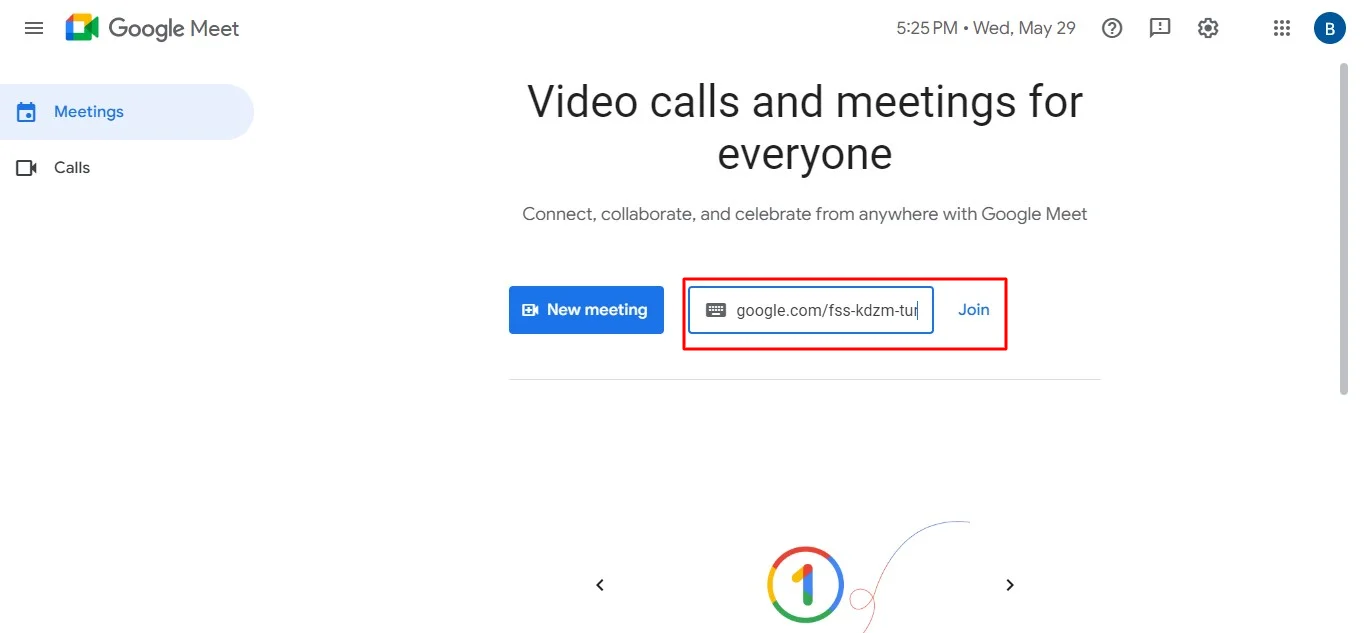Click the '5:25 PM • Wed, May 29' text
Screen dimensions: 1364x633
coord(986,28)
